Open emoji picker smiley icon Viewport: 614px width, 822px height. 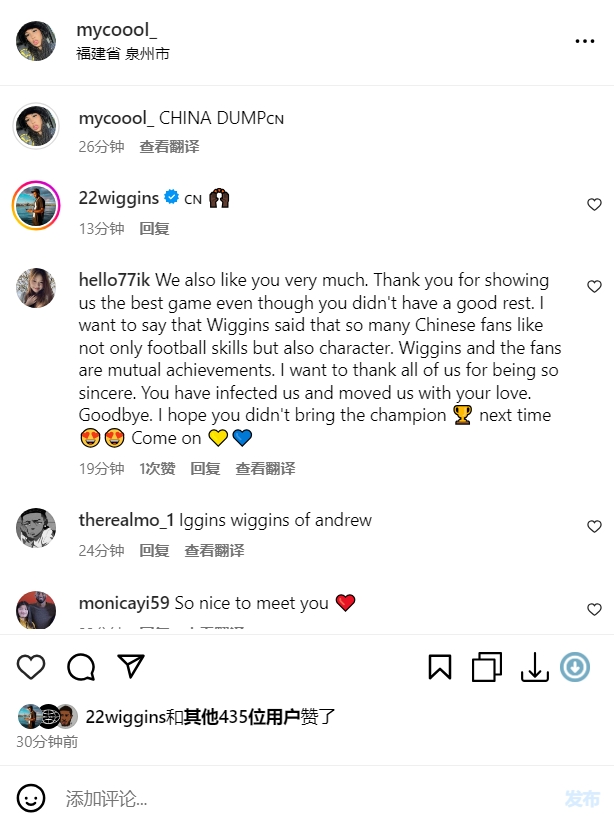31,798
